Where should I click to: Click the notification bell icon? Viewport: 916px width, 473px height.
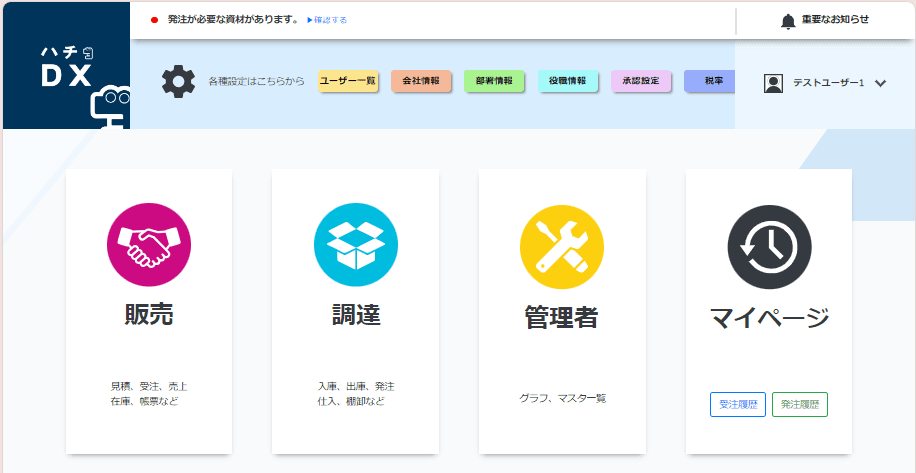(x=788, y=20)
